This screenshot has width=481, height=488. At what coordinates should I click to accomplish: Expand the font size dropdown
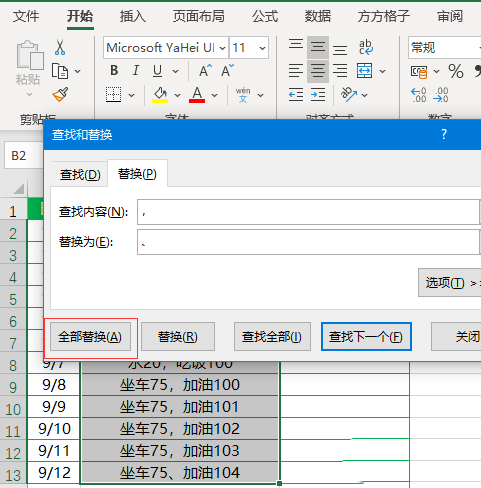[262, 48]
